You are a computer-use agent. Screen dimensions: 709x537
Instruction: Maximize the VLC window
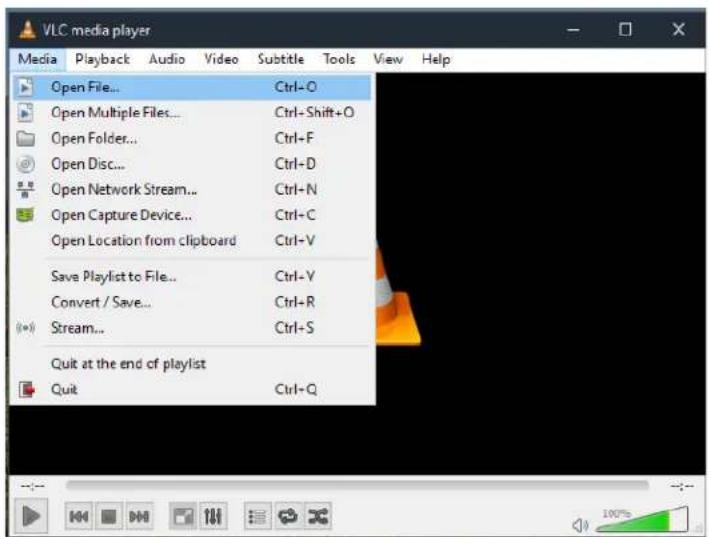point(625,30)
